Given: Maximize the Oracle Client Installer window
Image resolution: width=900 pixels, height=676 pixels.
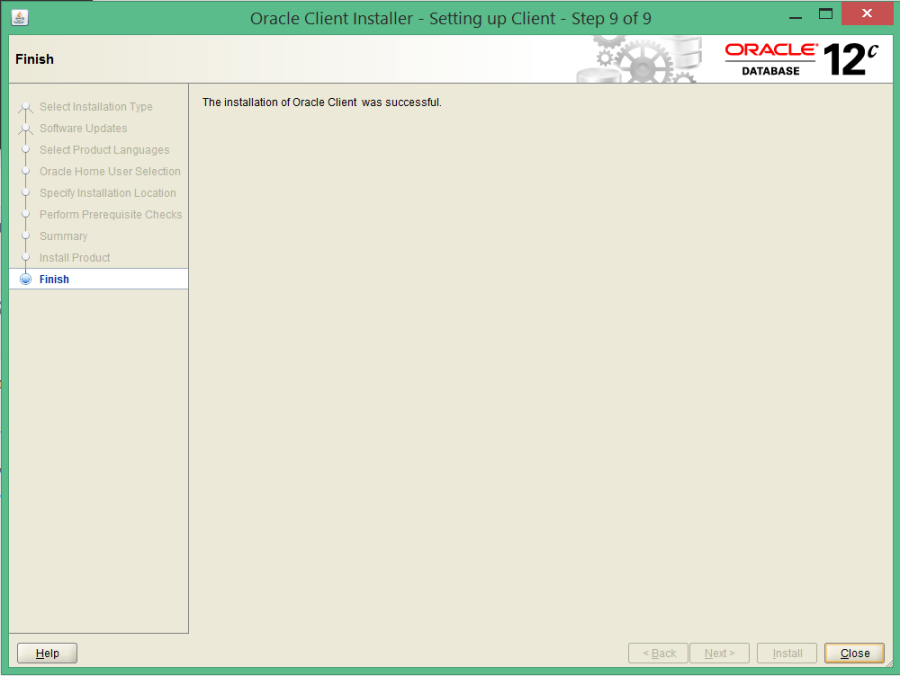Looking at the screenshot, I should 825,13.
